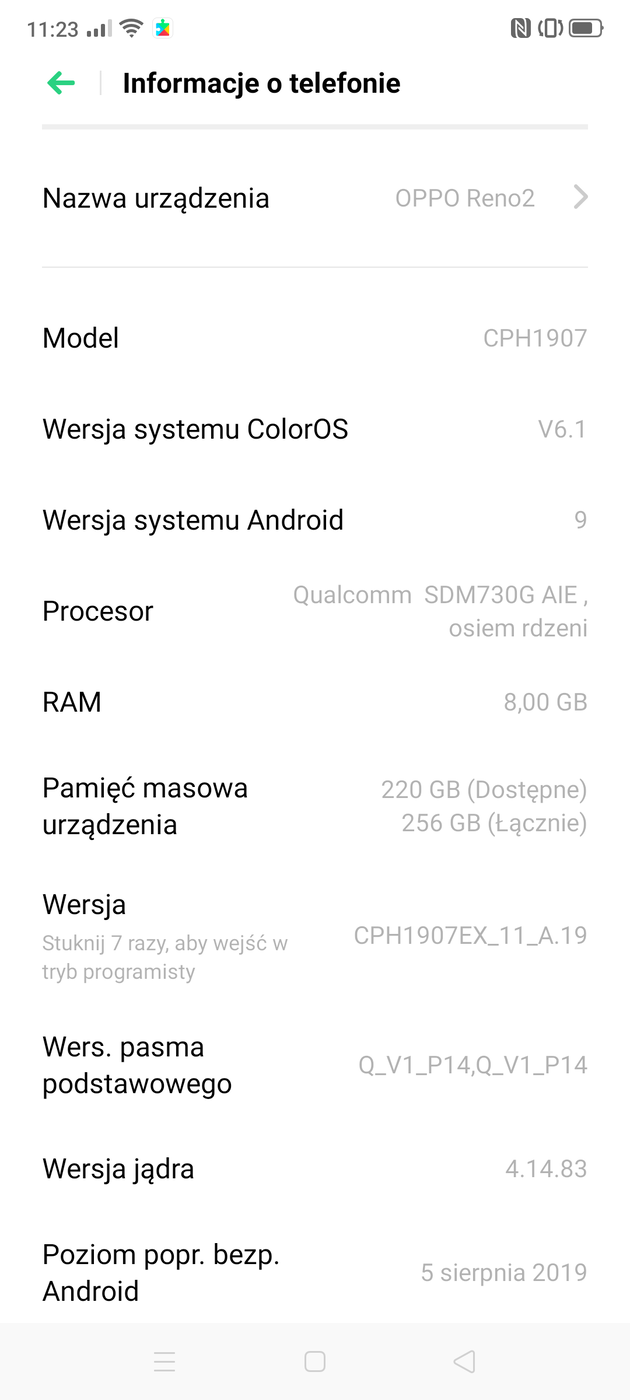Tap the battery status icon
This screenshot has width=630, height=1400.
tap(586, 29)
